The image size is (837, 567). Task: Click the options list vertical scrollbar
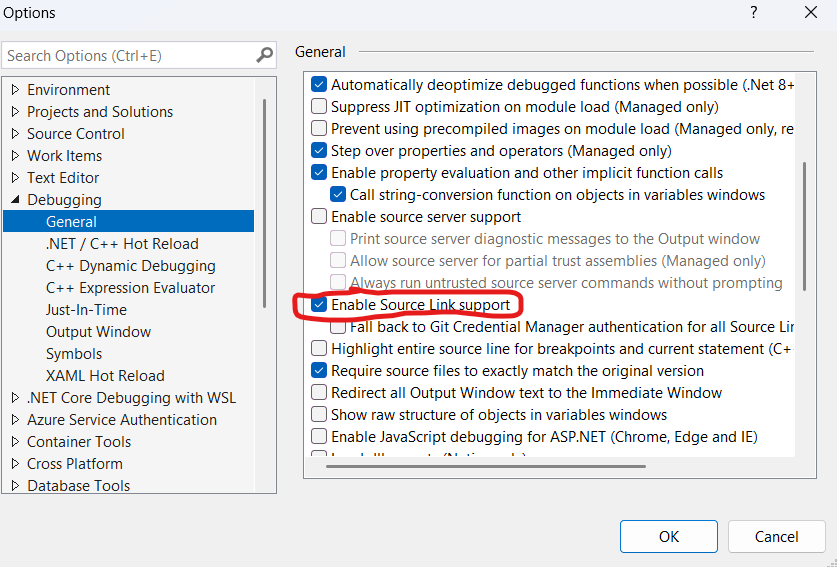pyautogui.click(x=804, y=226)
